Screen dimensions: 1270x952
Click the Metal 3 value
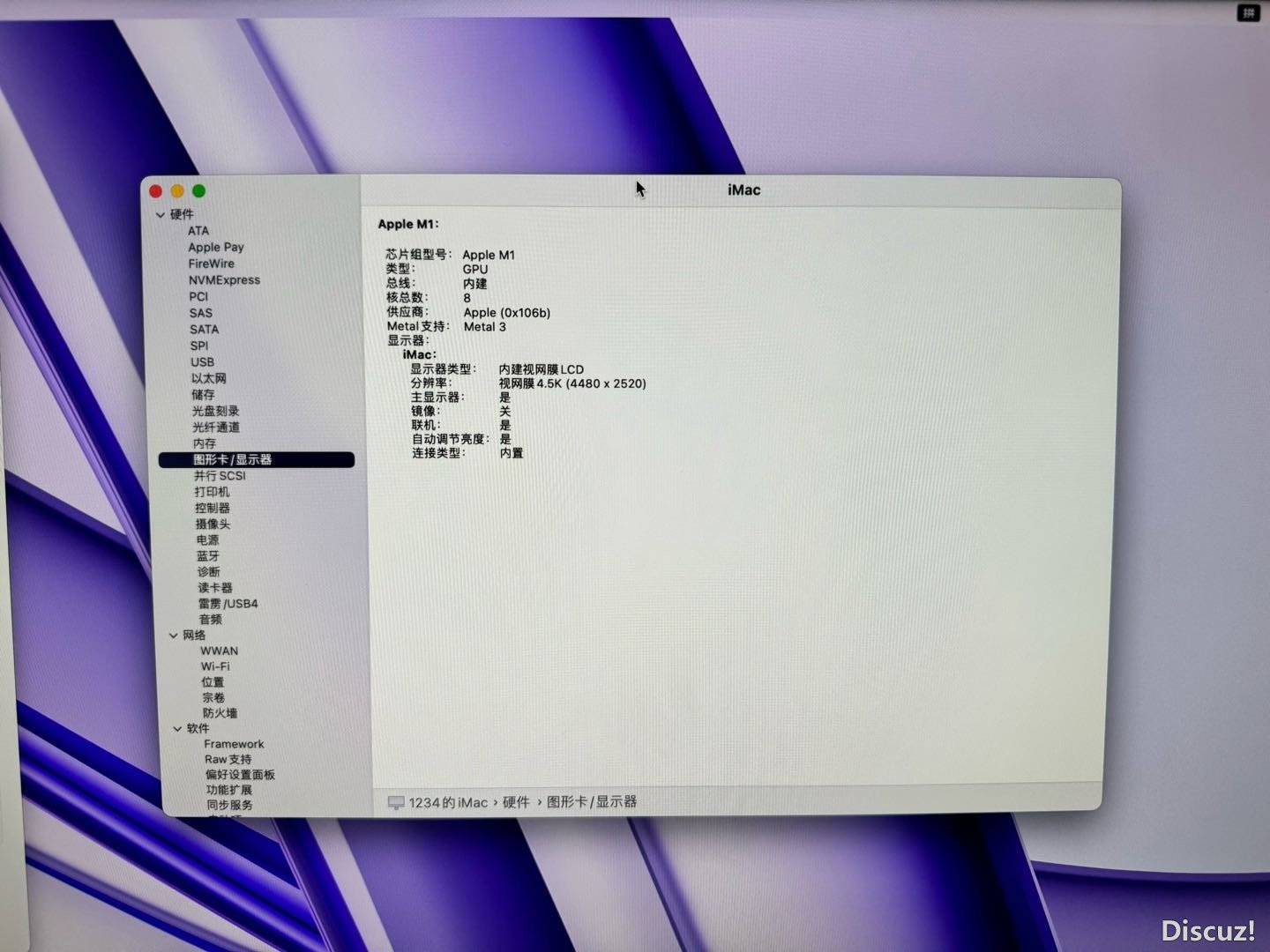pyautogui.click(x=485, y=326)
